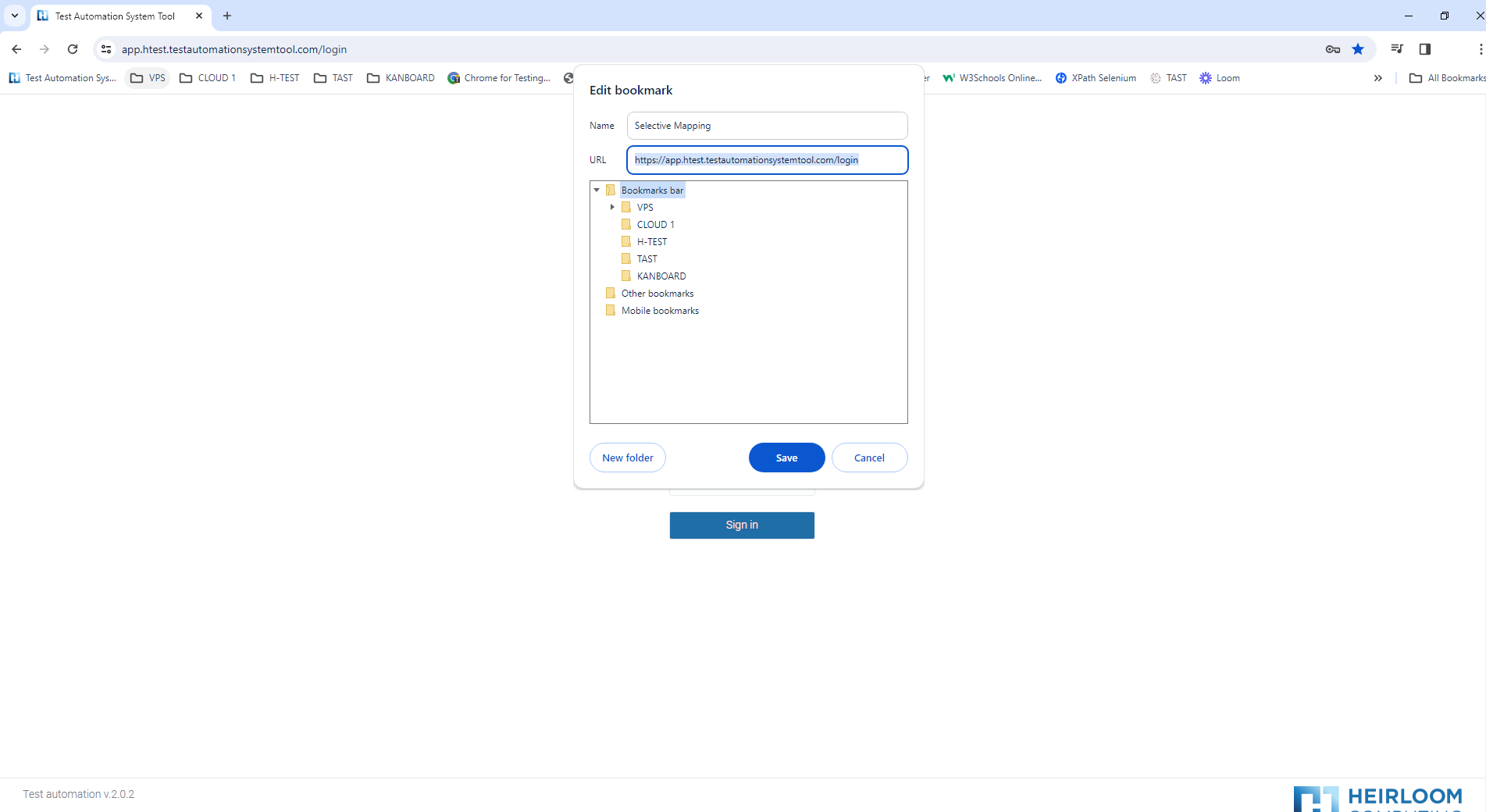Open the All Bookmarks panel
The image size is (1486, 812).
point(1446,78)
